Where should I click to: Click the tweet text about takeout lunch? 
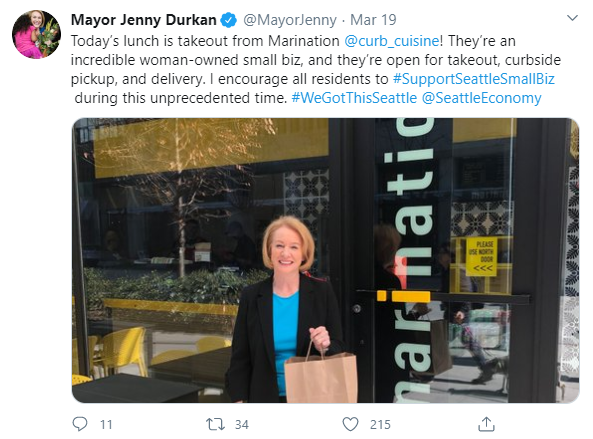pos(314,70)
